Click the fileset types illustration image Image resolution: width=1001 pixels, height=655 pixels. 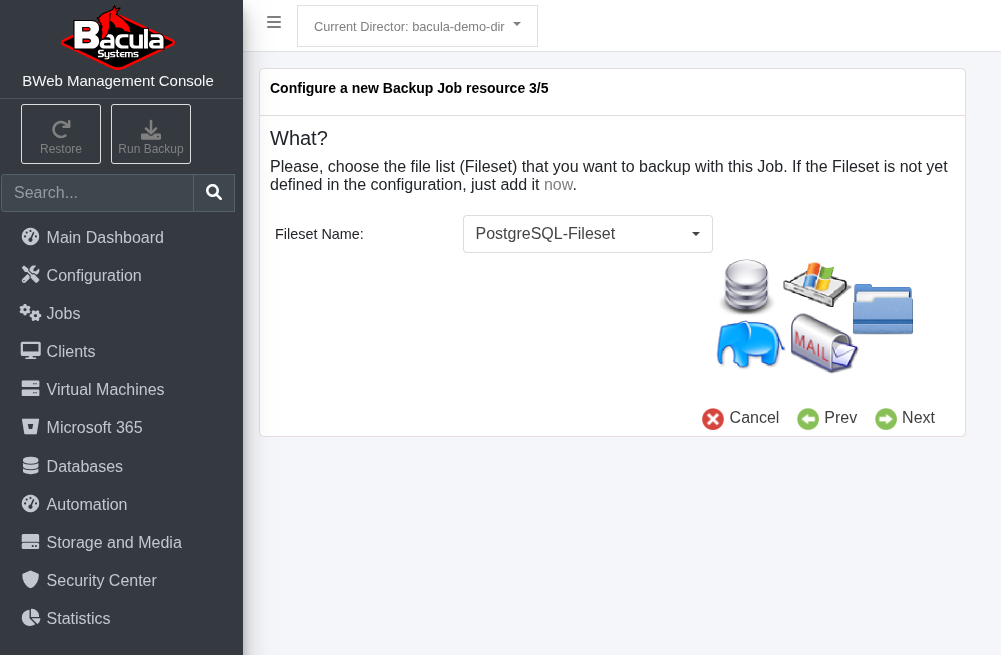tap(814, 315)
